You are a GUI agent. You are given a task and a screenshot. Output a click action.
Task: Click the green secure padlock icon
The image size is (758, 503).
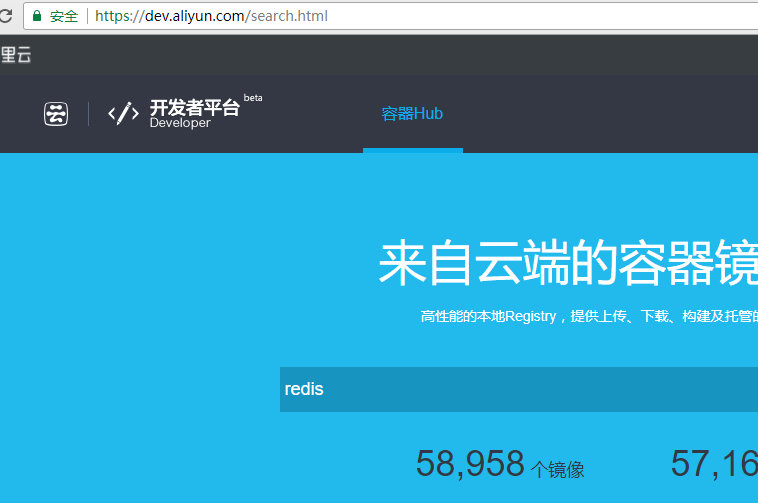tap(37, 16)
